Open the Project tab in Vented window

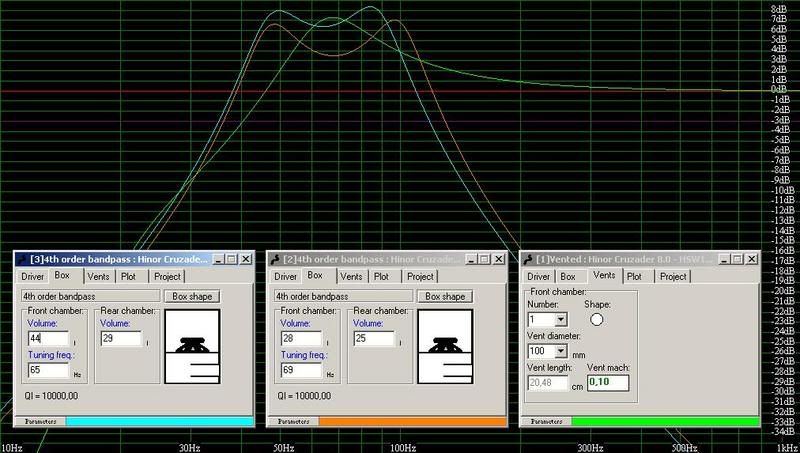[x=673, y=276]
